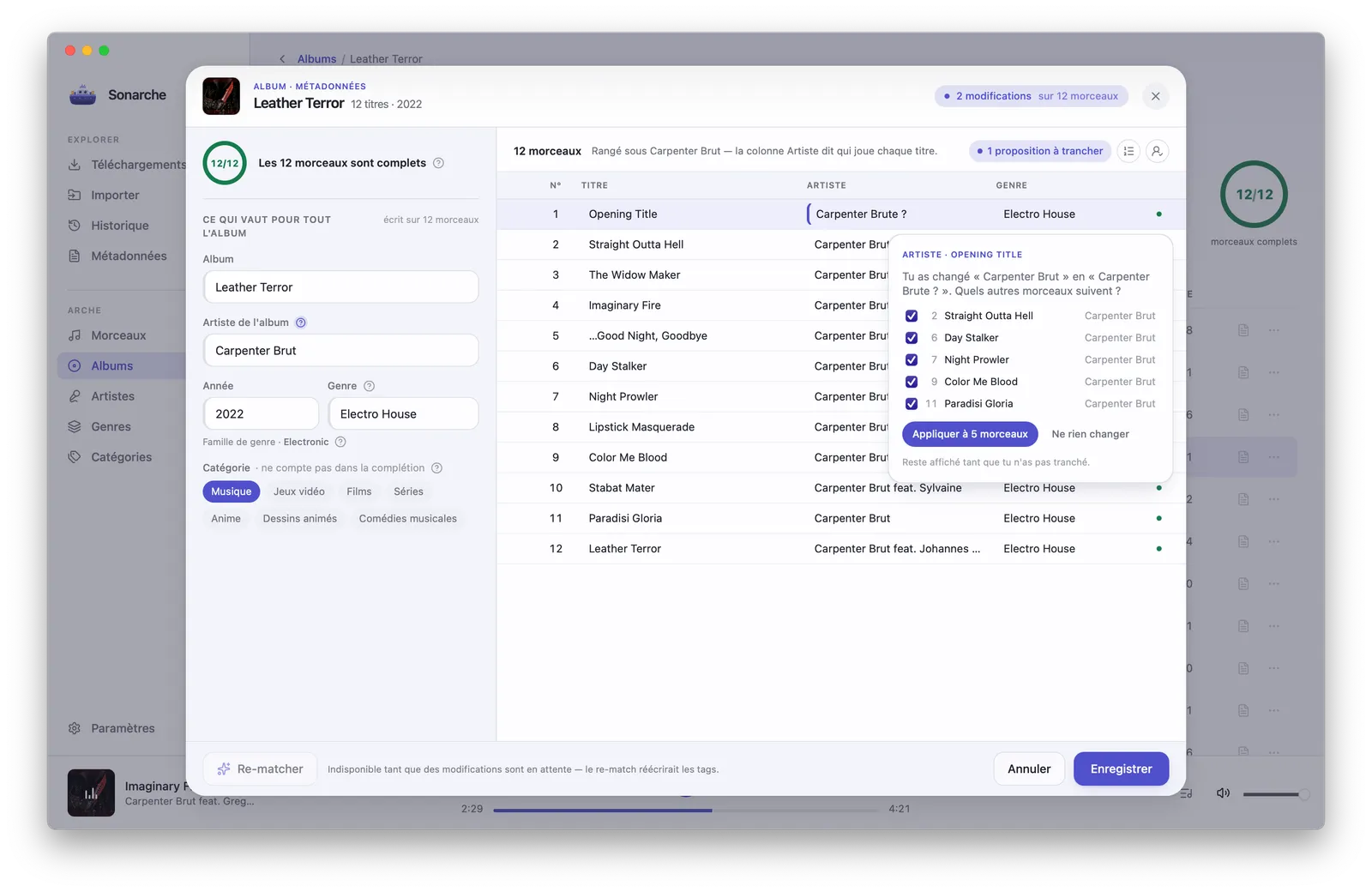Click Appliquer à 5 morceaux button

click(x=970, y=434)
